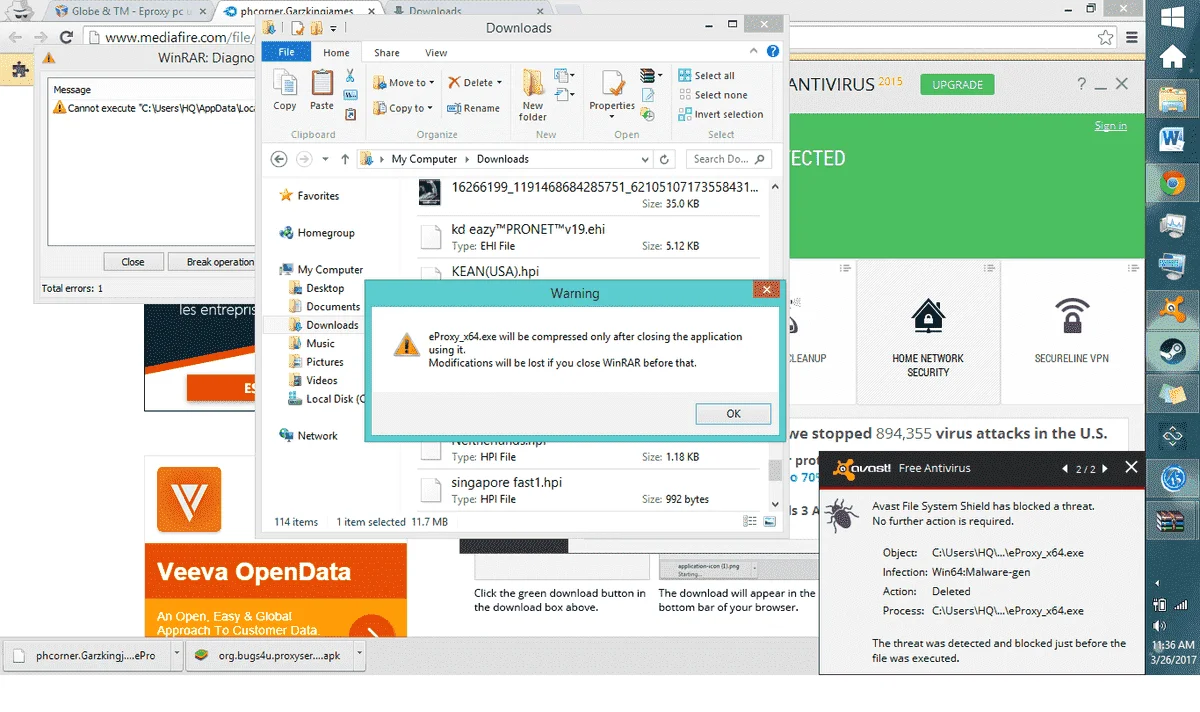Screen dimensions: 1200x712
Task: Click the Paste icon in Explorer ribbon
Action: (x=322, y=84)
